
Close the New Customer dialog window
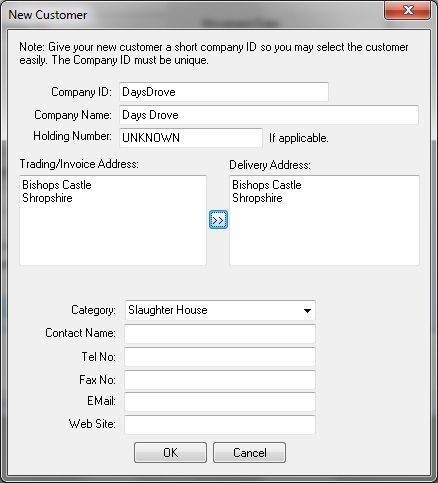tap(407, 10)
